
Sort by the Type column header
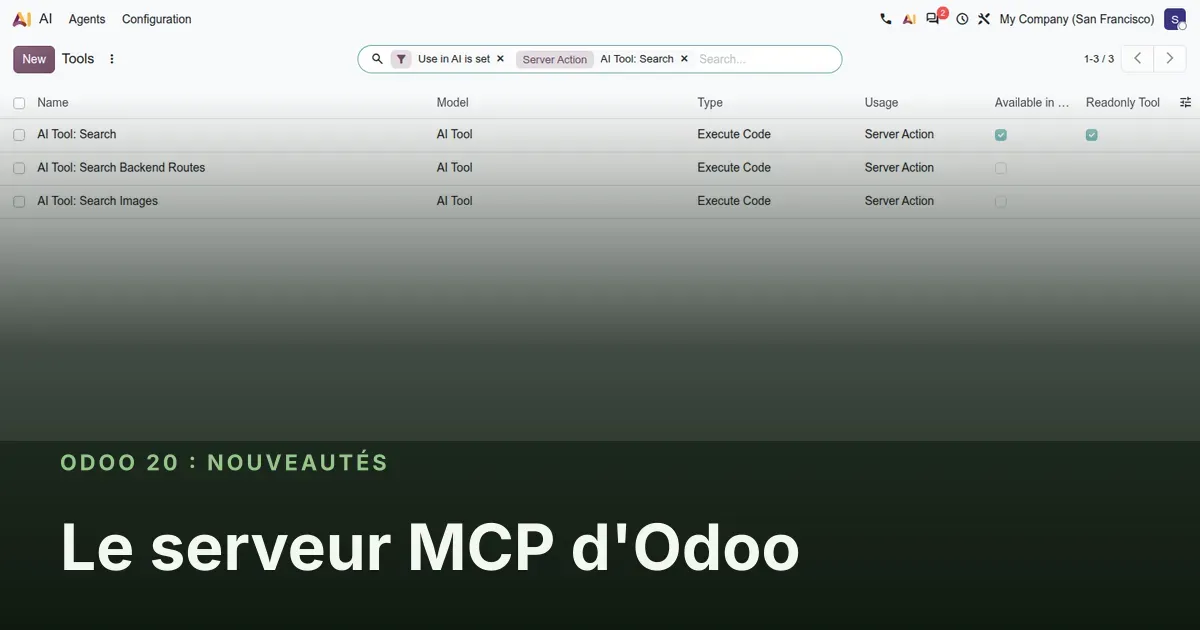pos(710,102)
